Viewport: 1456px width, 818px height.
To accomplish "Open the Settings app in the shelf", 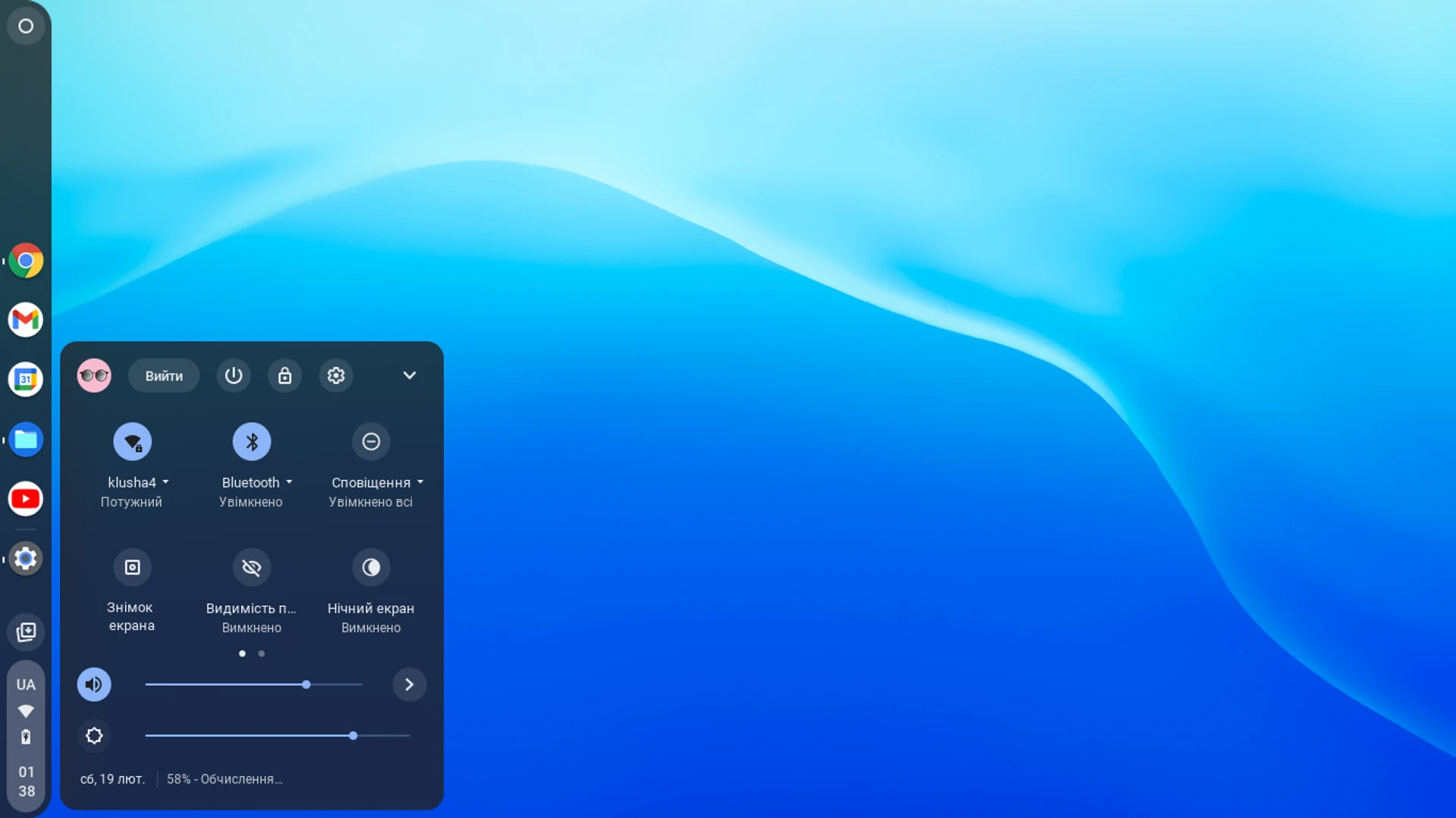I will 25,559.
